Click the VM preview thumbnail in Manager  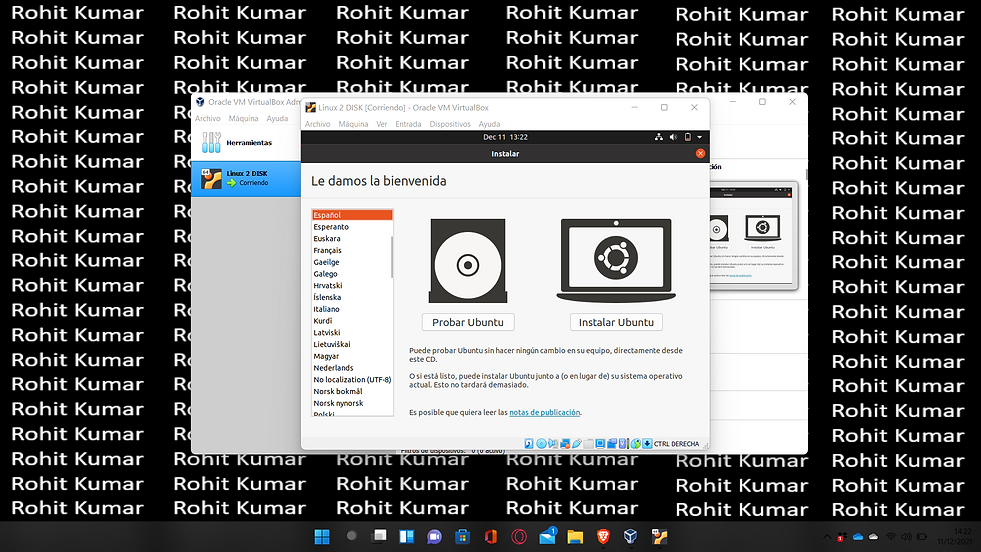click(754, 236)
